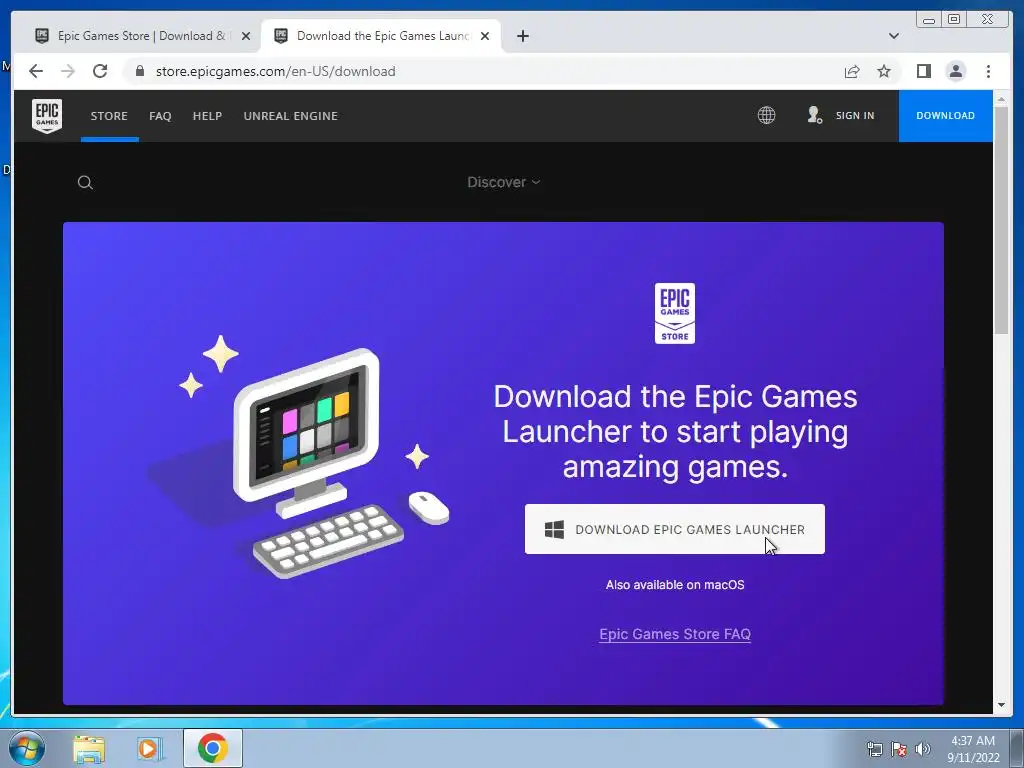This screenshot has width=1024, height=768.
Task: Close the Epic Games Store tab
Action: coord(246,36)
